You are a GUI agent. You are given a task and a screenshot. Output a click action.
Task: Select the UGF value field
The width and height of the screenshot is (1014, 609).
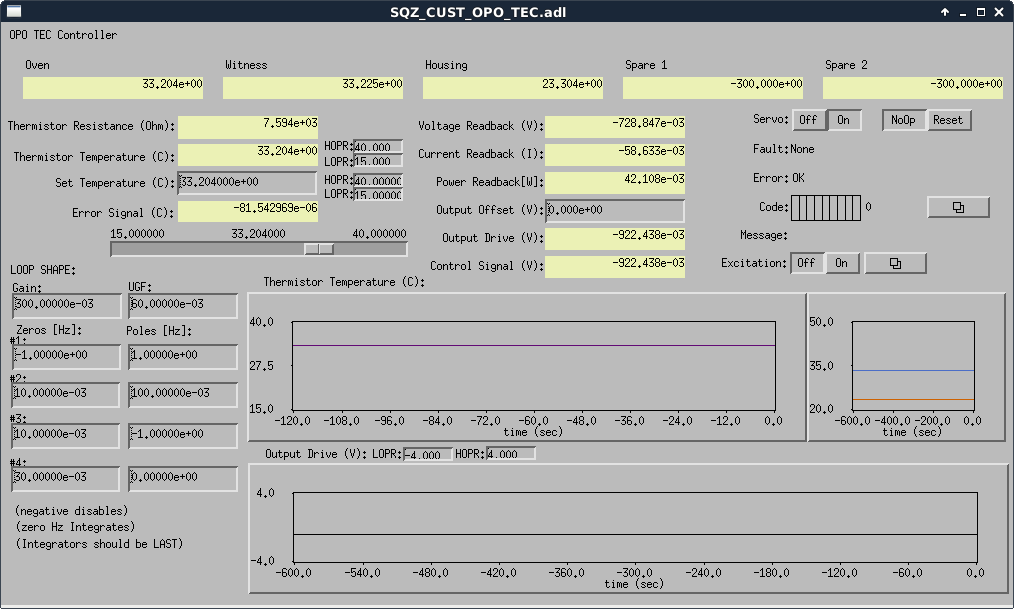[182, 305]
